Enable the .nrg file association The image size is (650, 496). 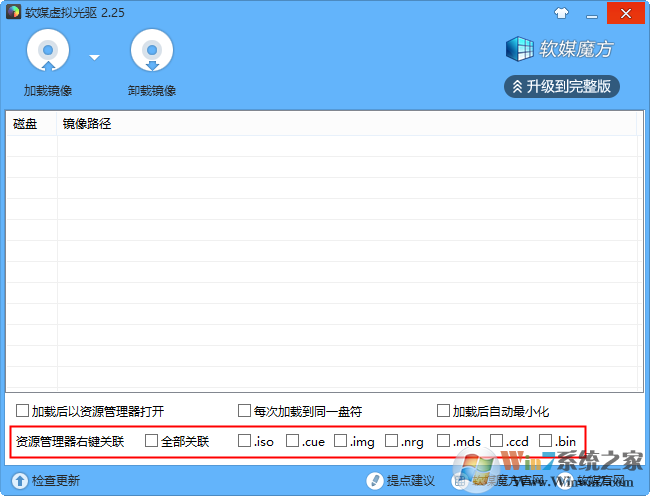click(392, 440)
